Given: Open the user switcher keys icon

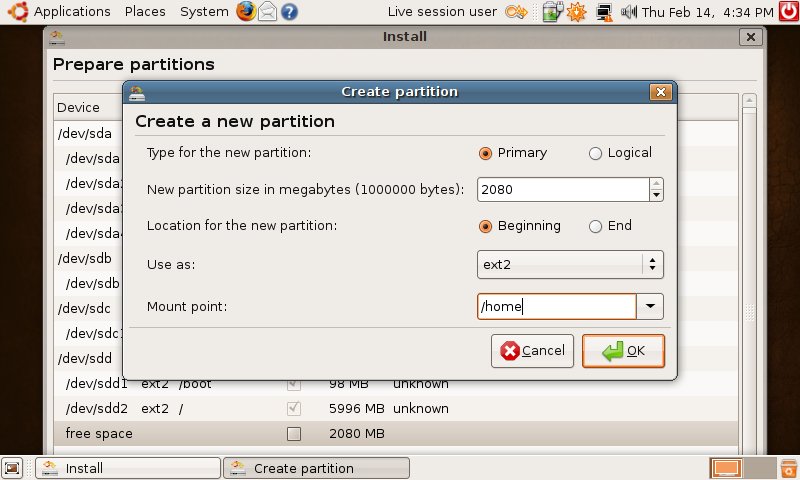Looking at the screenshot, I should click(x=516, y=11).
